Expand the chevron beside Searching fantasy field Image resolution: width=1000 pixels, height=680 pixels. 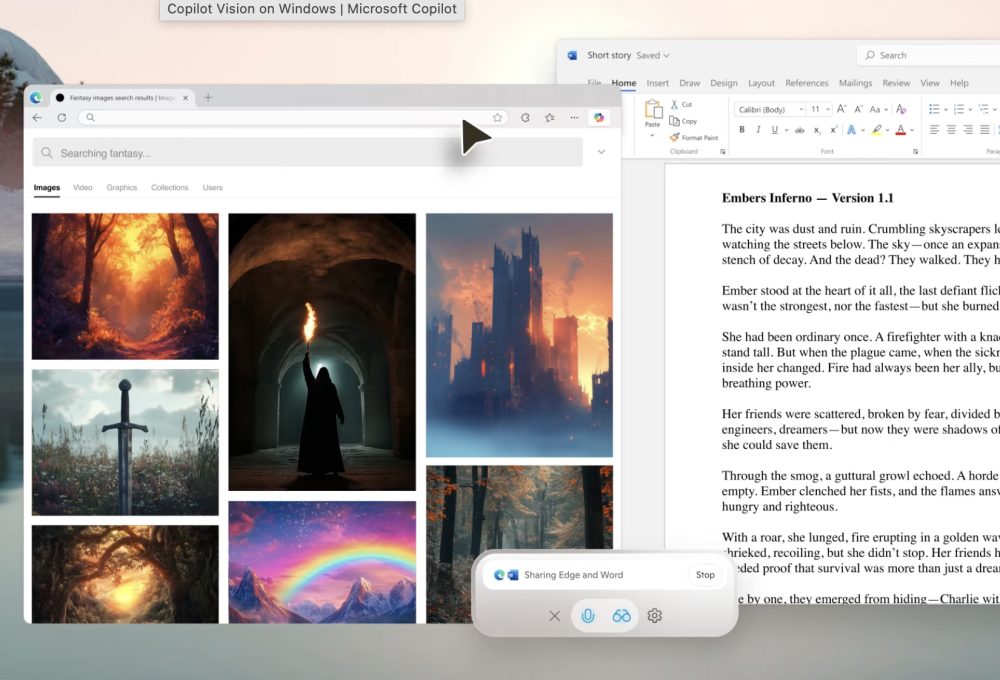point(601,152)
